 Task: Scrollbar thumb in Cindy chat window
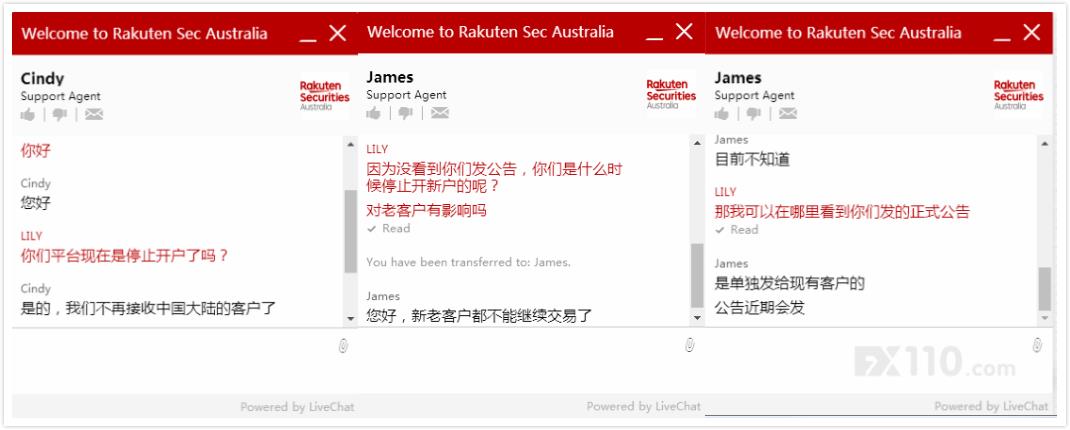[351, 231]
